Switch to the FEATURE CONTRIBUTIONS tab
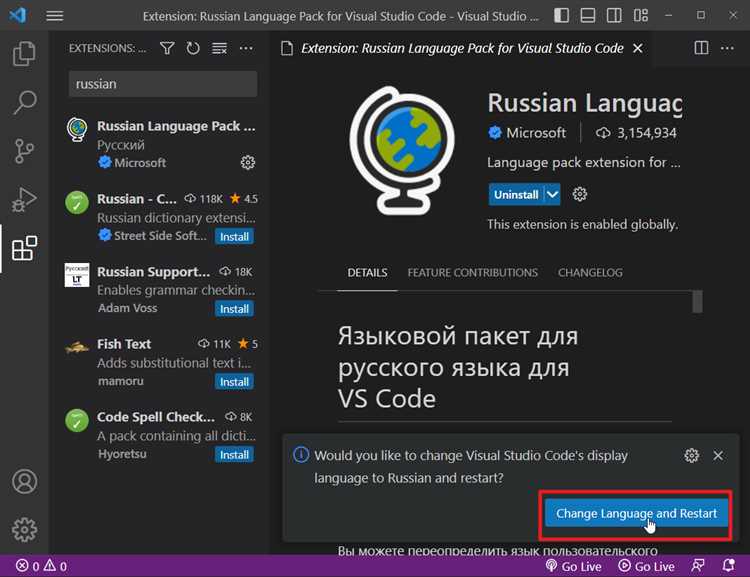 point(473,273)
